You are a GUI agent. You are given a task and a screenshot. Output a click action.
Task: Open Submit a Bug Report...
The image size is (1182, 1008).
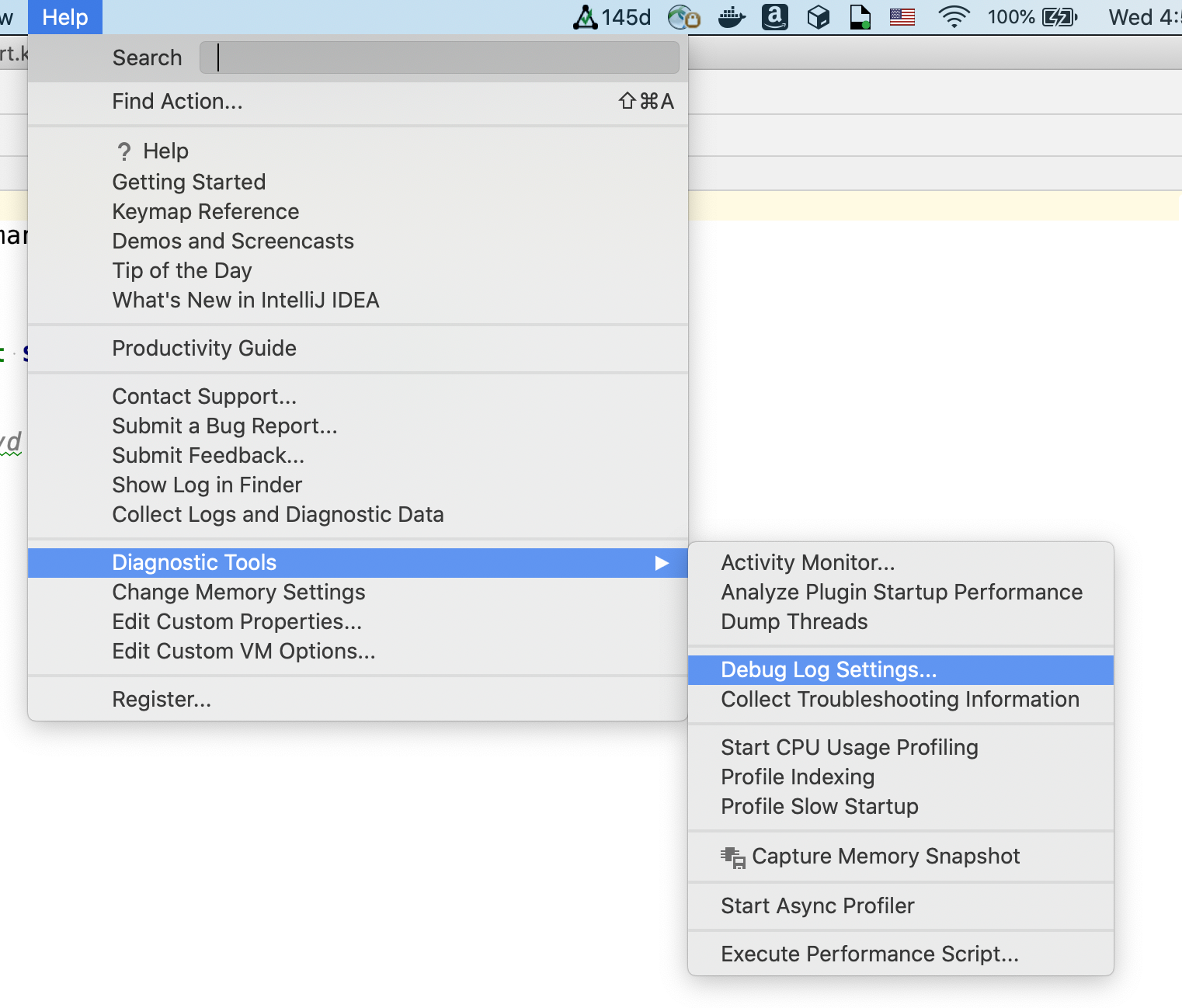coord(224,426)
